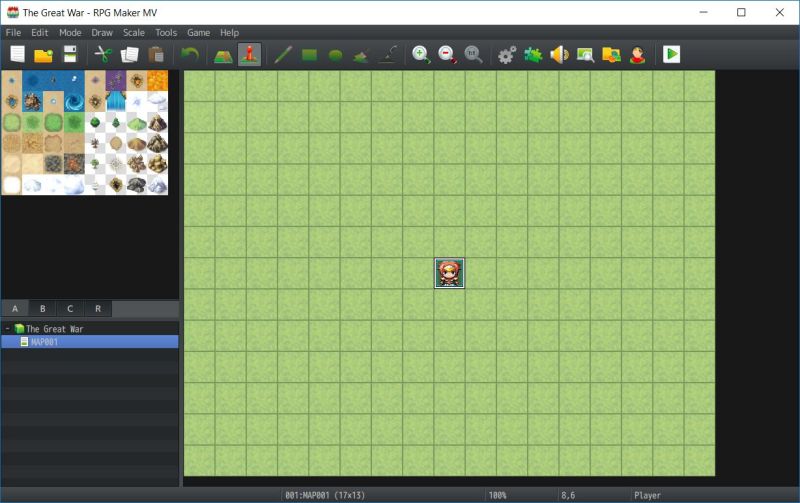Select the Pencil drawing tool
Viewport: 800px width, 503px height.
click(x=283, y=54)
